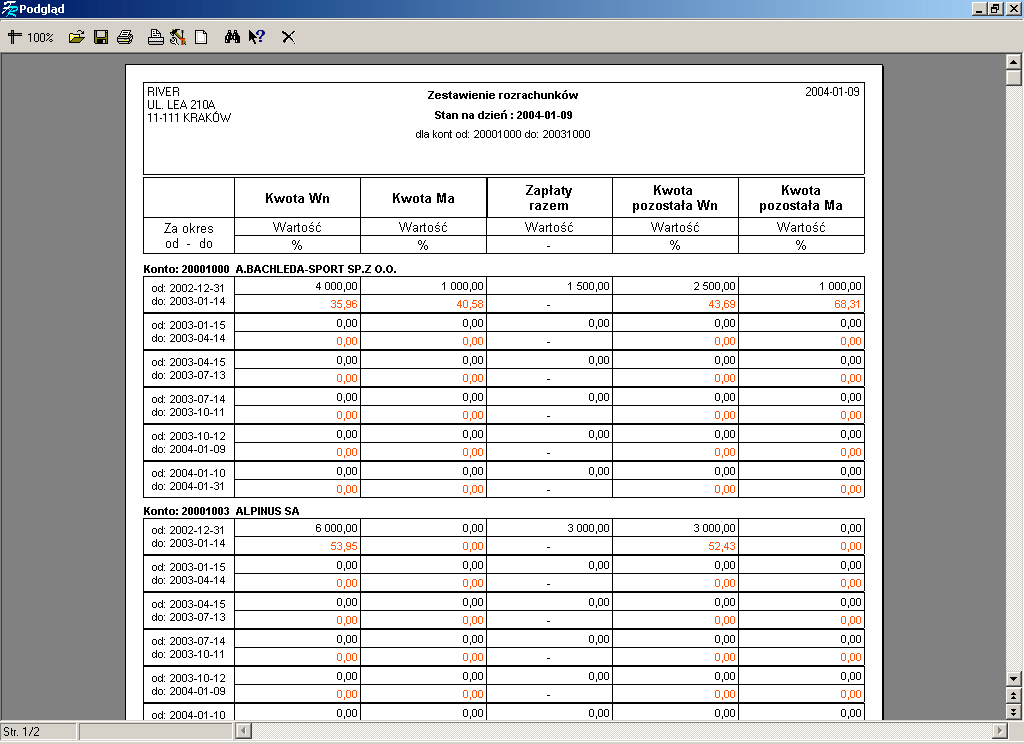Click the red percentage '53,95'

click(x=344, y=546)
